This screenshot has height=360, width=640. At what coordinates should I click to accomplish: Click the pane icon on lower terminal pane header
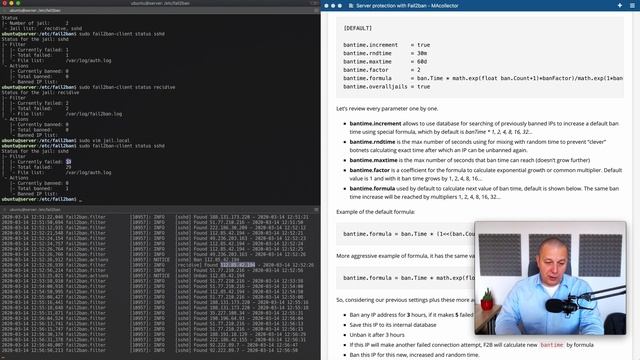click(x=316, y=209)
